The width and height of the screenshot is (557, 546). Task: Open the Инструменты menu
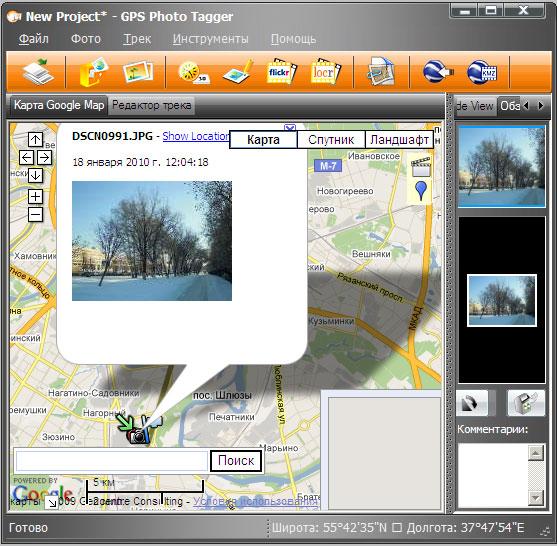pyautogui.click(x=211, y=39)
